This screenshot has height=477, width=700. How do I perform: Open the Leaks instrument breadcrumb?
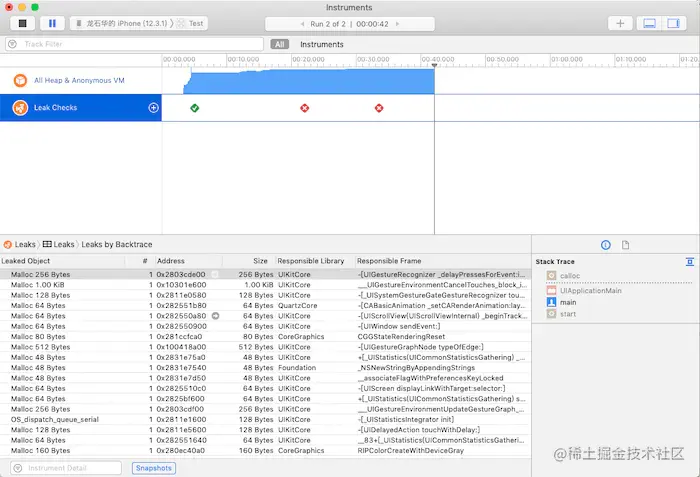pos(20,244)
